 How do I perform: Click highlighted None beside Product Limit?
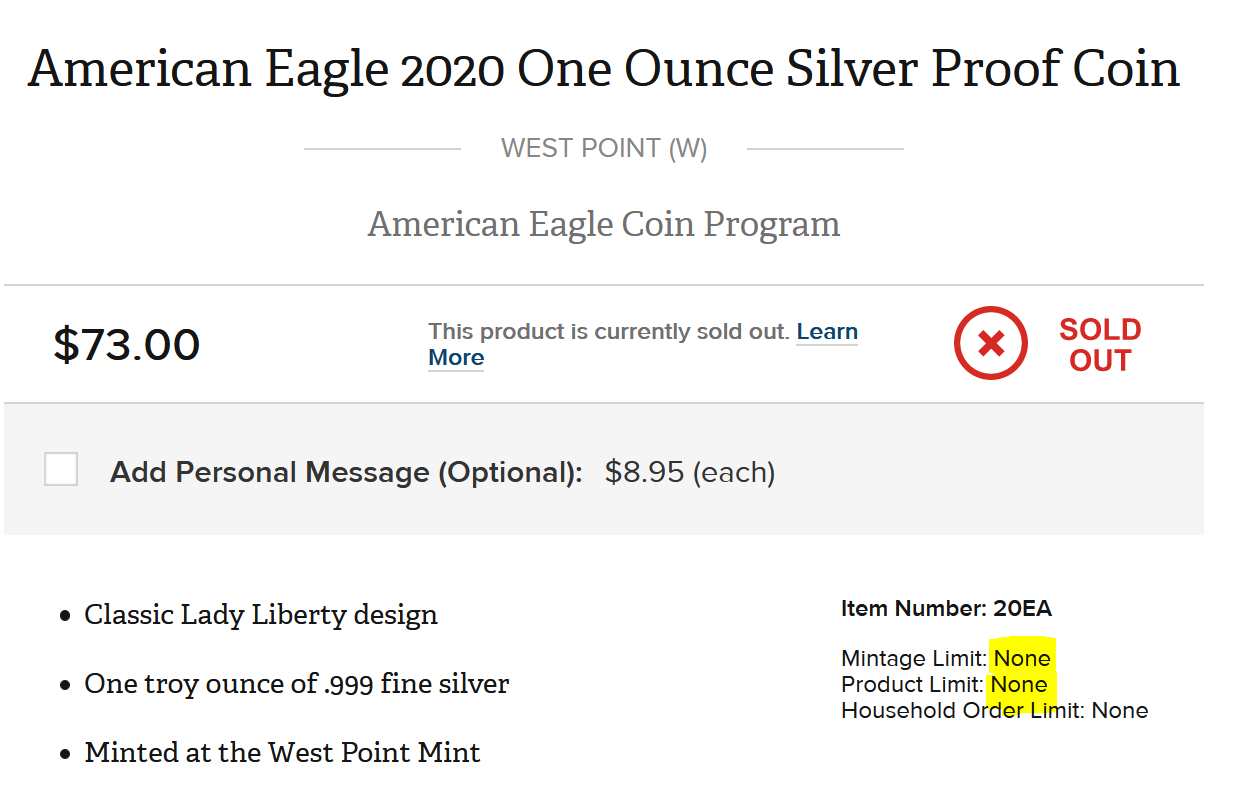(1019, 685)
